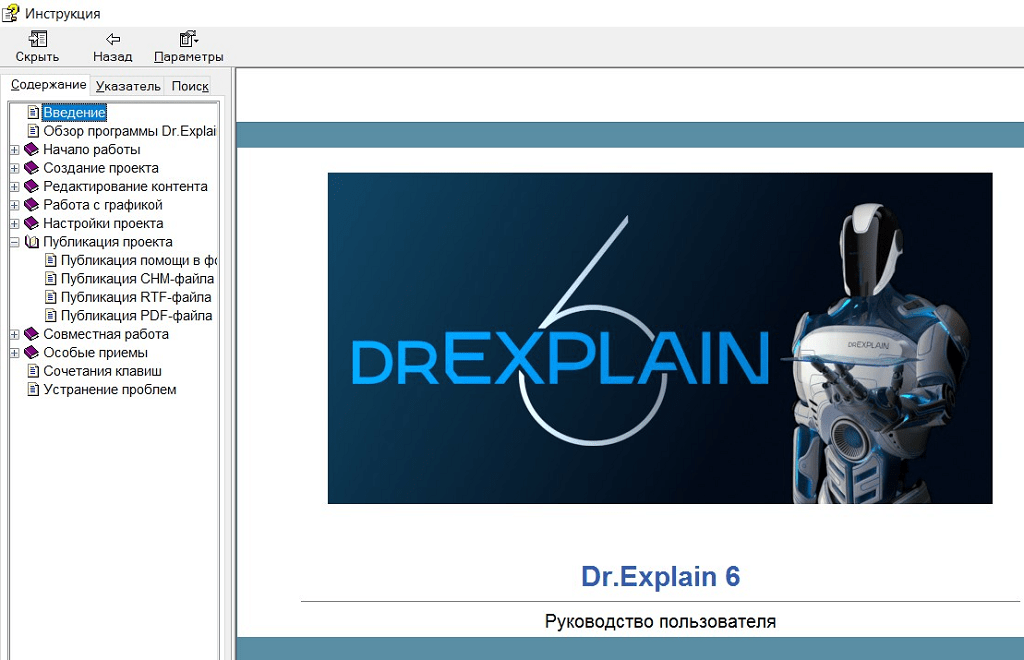1024x660 pixels.
Task: Select the Совместная работа section
Action: click(x=106, y=334)
